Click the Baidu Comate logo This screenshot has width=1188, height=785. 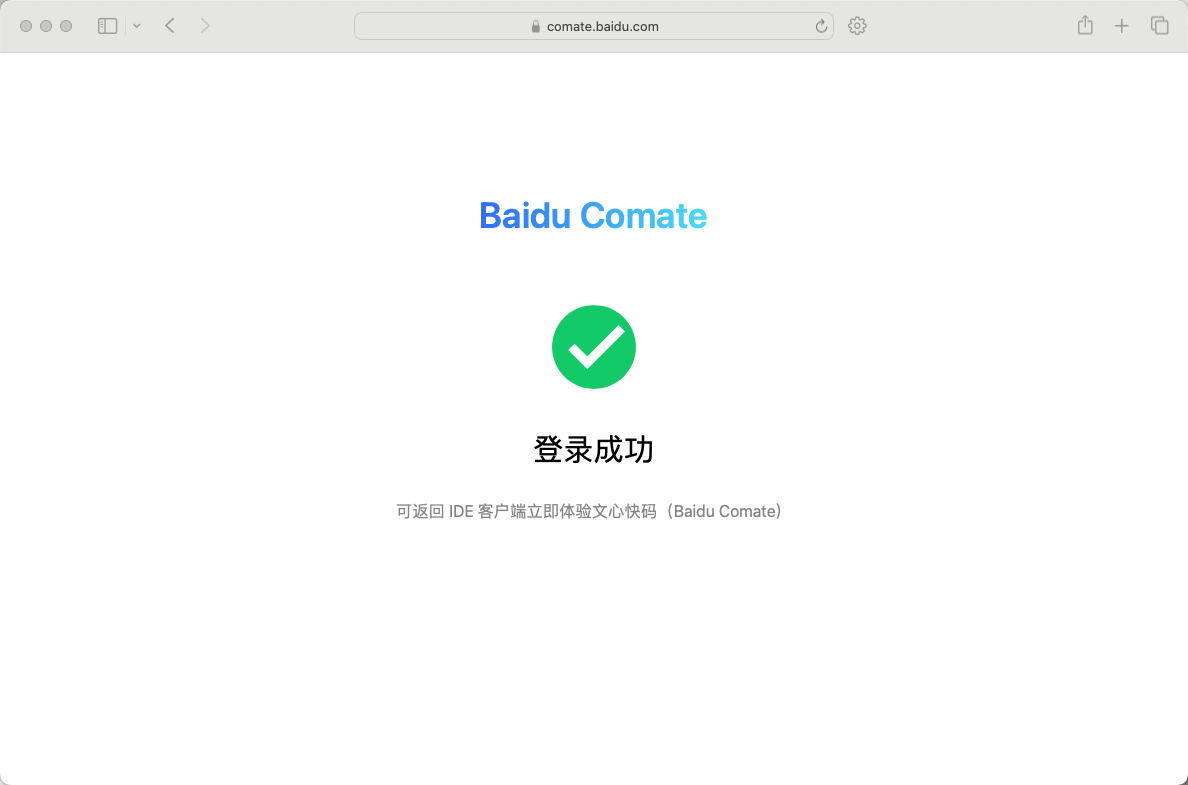(593, 216)
